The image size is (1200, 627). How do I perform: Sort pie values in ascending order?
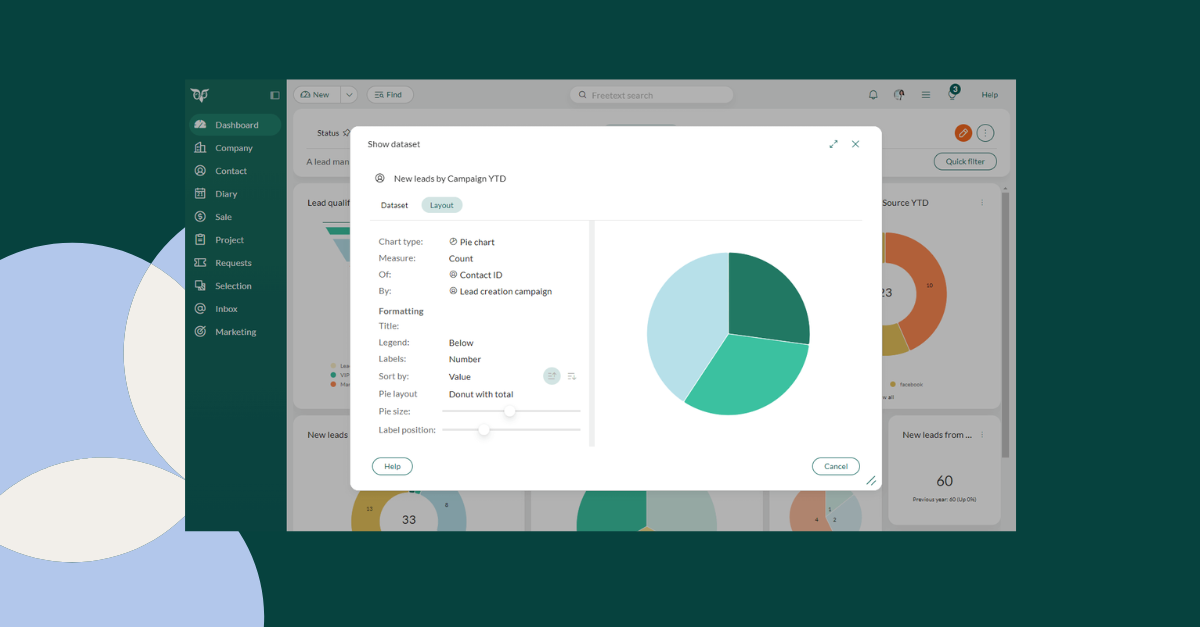coord(551,376)
